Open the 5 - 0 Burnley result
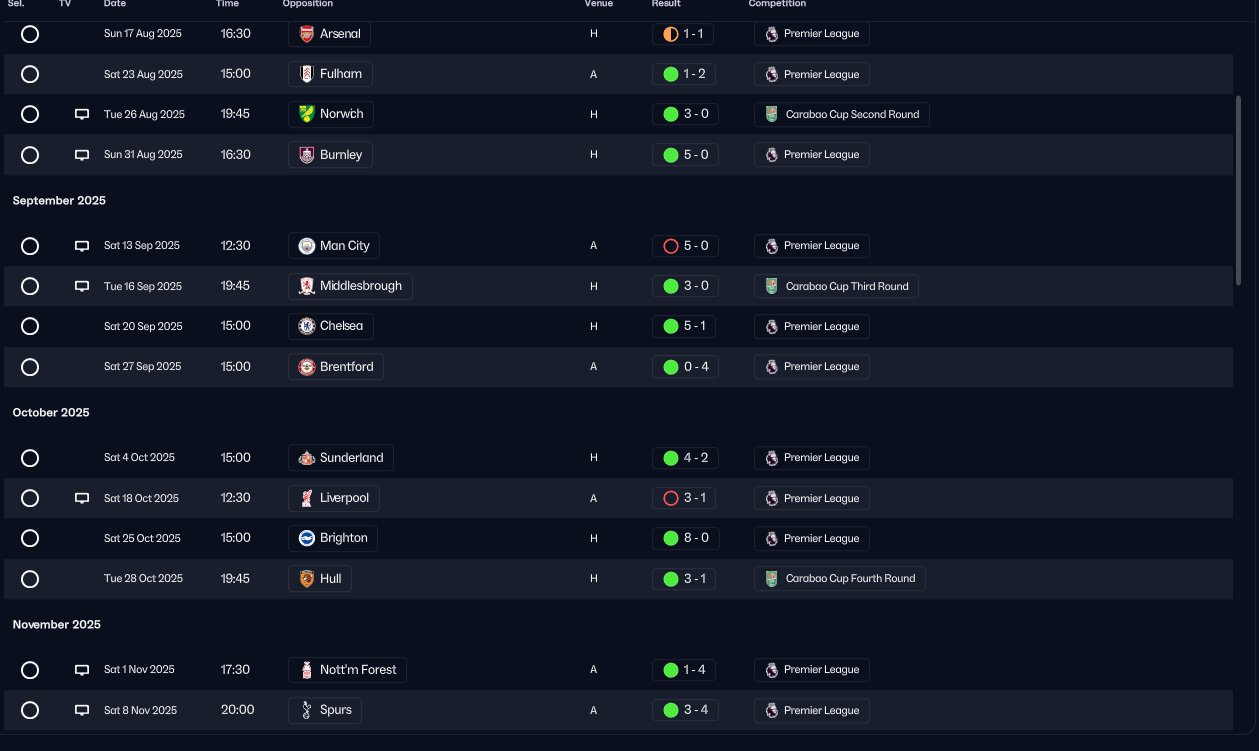 tap(685, 155)
